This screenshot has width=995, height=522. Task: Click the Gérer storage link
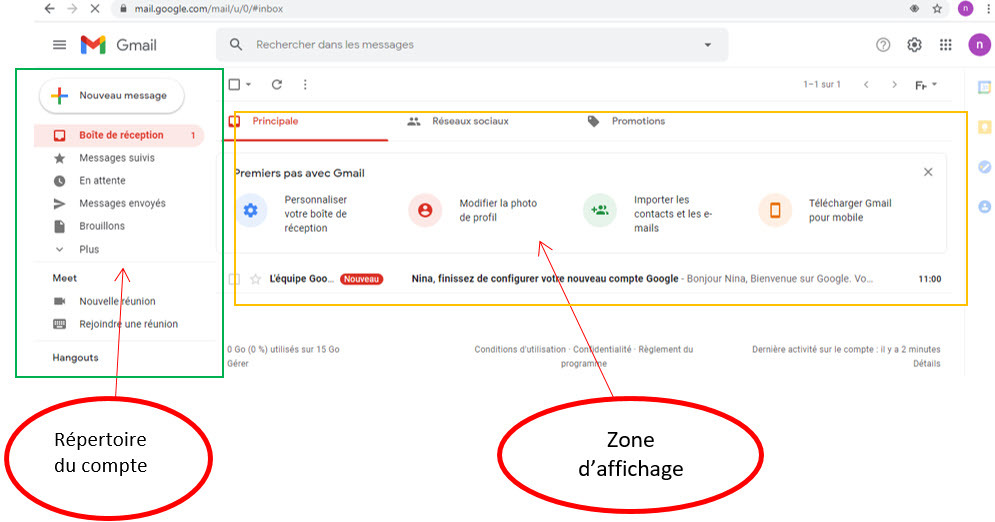(238, 363)
